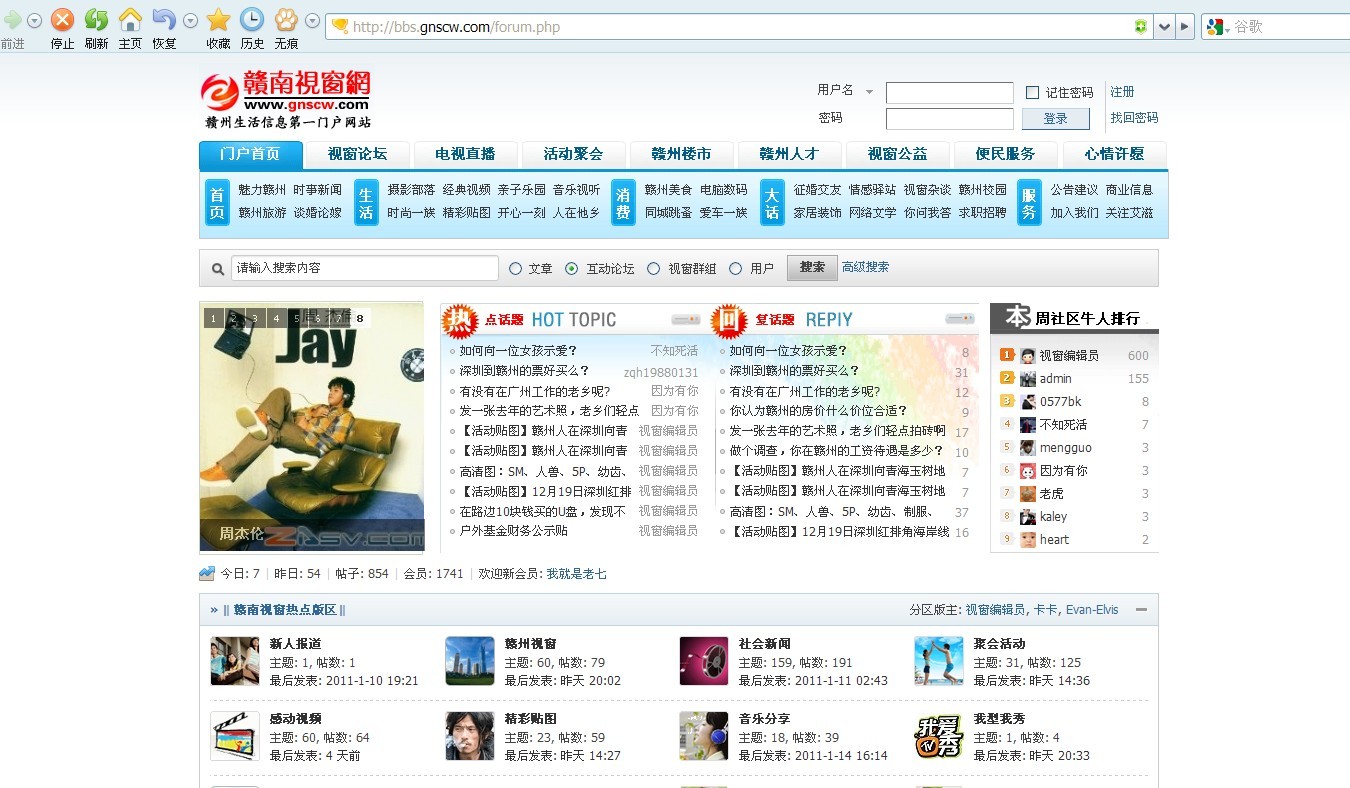This screenshot has width=1350, height=788.
Task: Click the green security shield in address bar
Action: (1141, 27)
